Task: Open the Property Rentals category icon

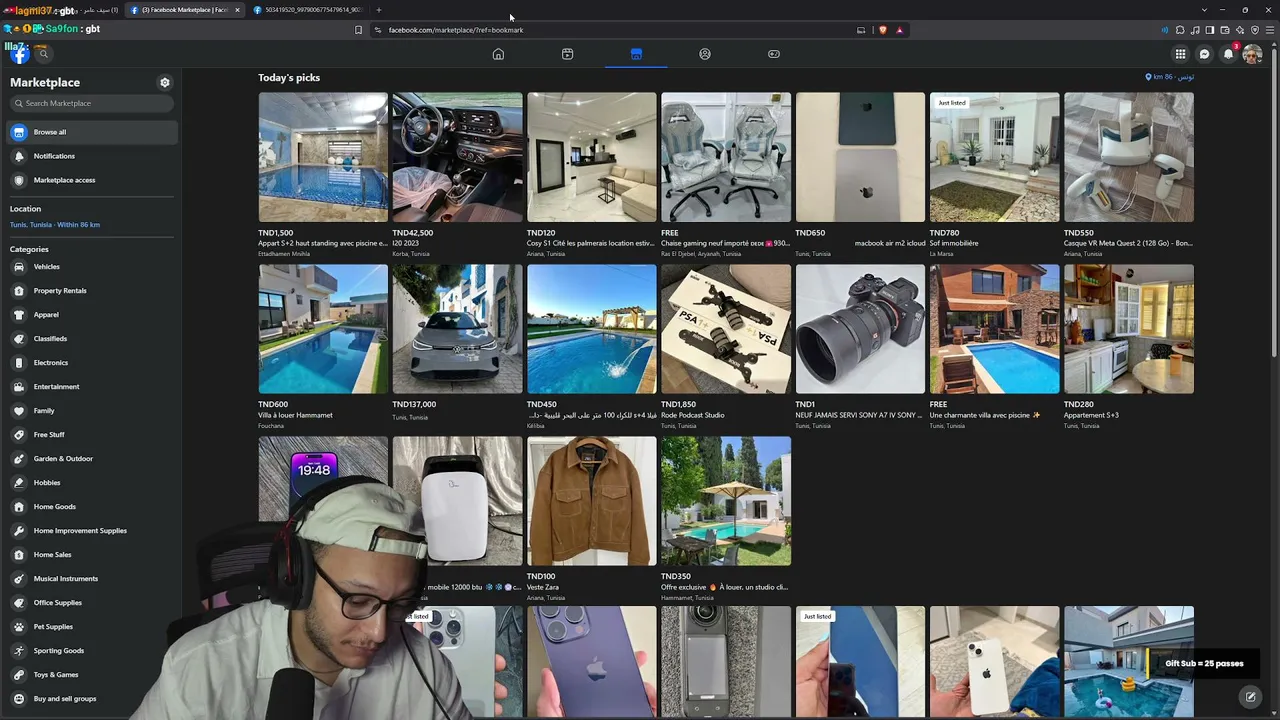Action: pyautogui.click(x=18, y=291)
